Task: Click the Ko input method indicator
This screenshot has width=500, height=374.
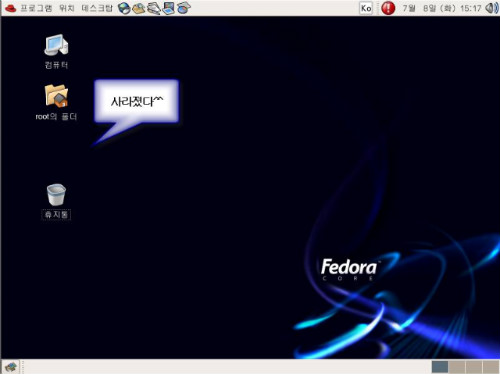Action: [366, 8]
